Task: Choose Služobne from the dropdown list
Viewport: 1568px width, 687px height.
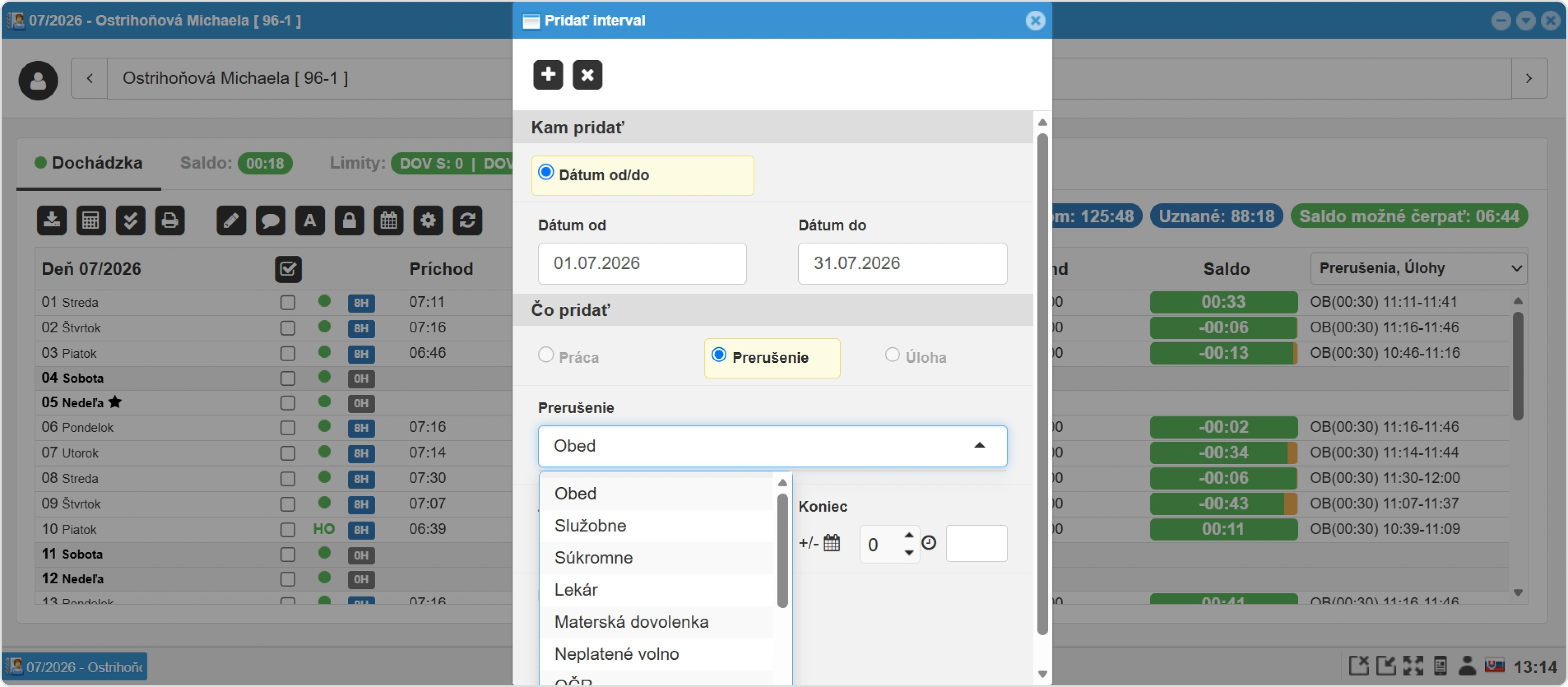Action: point(656,526)
